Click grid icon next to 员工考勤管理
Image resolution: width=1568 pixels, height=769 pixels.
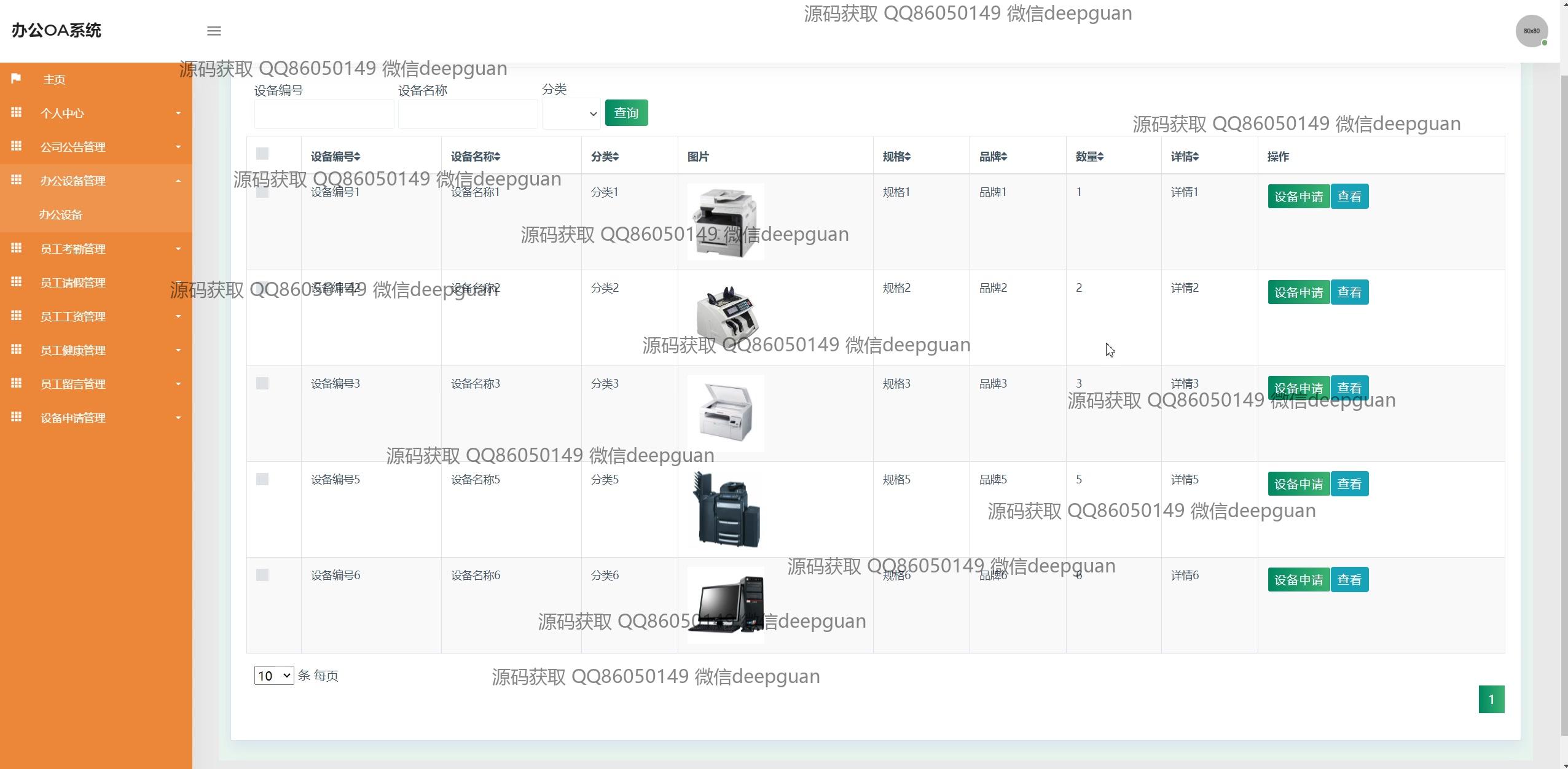(17, 248)
